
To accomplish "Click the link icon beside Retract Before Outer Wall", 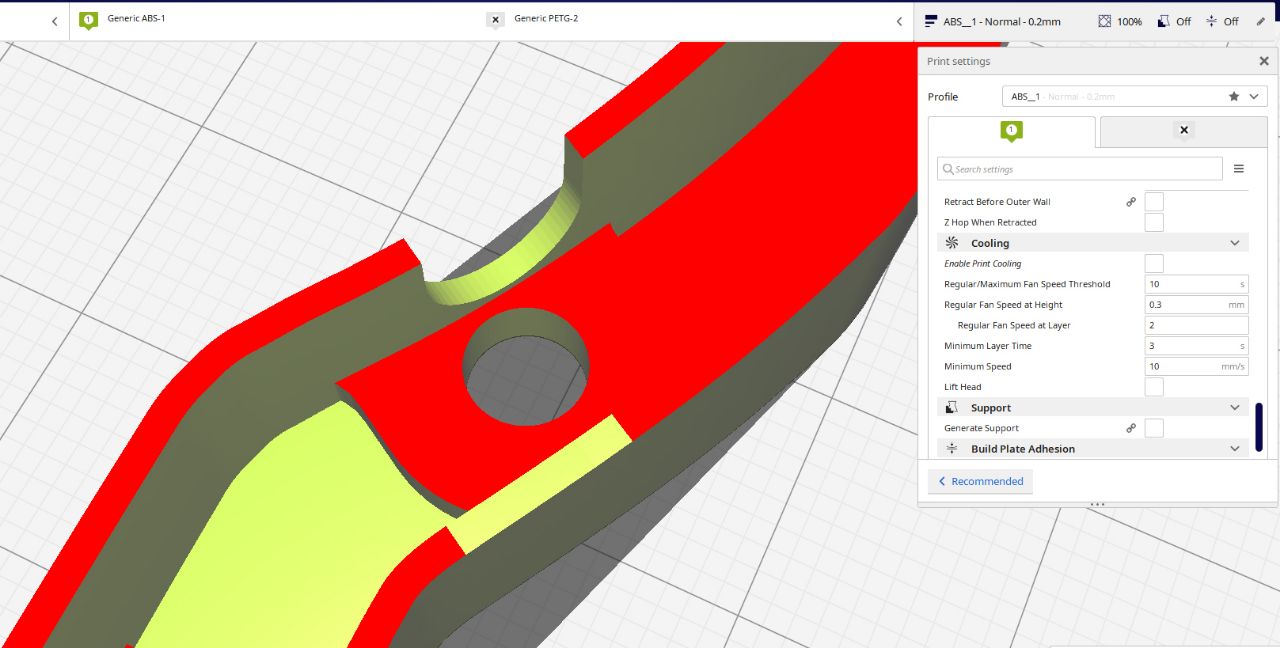I will click(x=1131, y=202).
